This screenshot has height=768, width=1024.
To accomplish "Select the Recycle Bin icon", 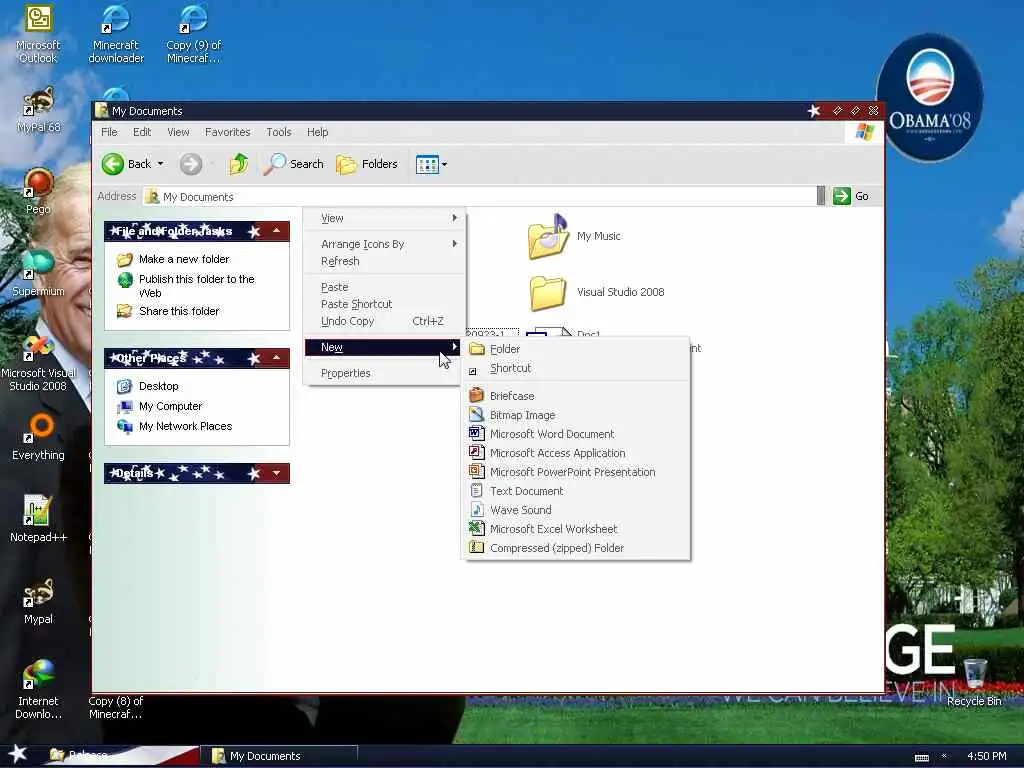I will point(974,683).
